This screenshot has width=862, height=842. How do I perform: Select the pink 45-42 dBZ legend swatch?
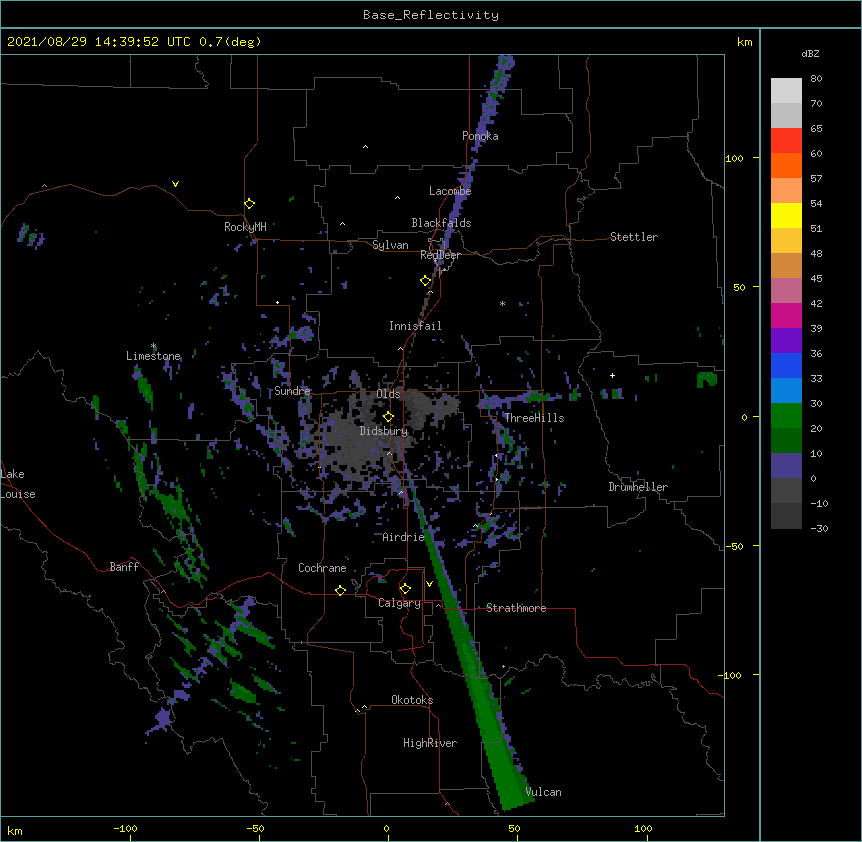786,291
